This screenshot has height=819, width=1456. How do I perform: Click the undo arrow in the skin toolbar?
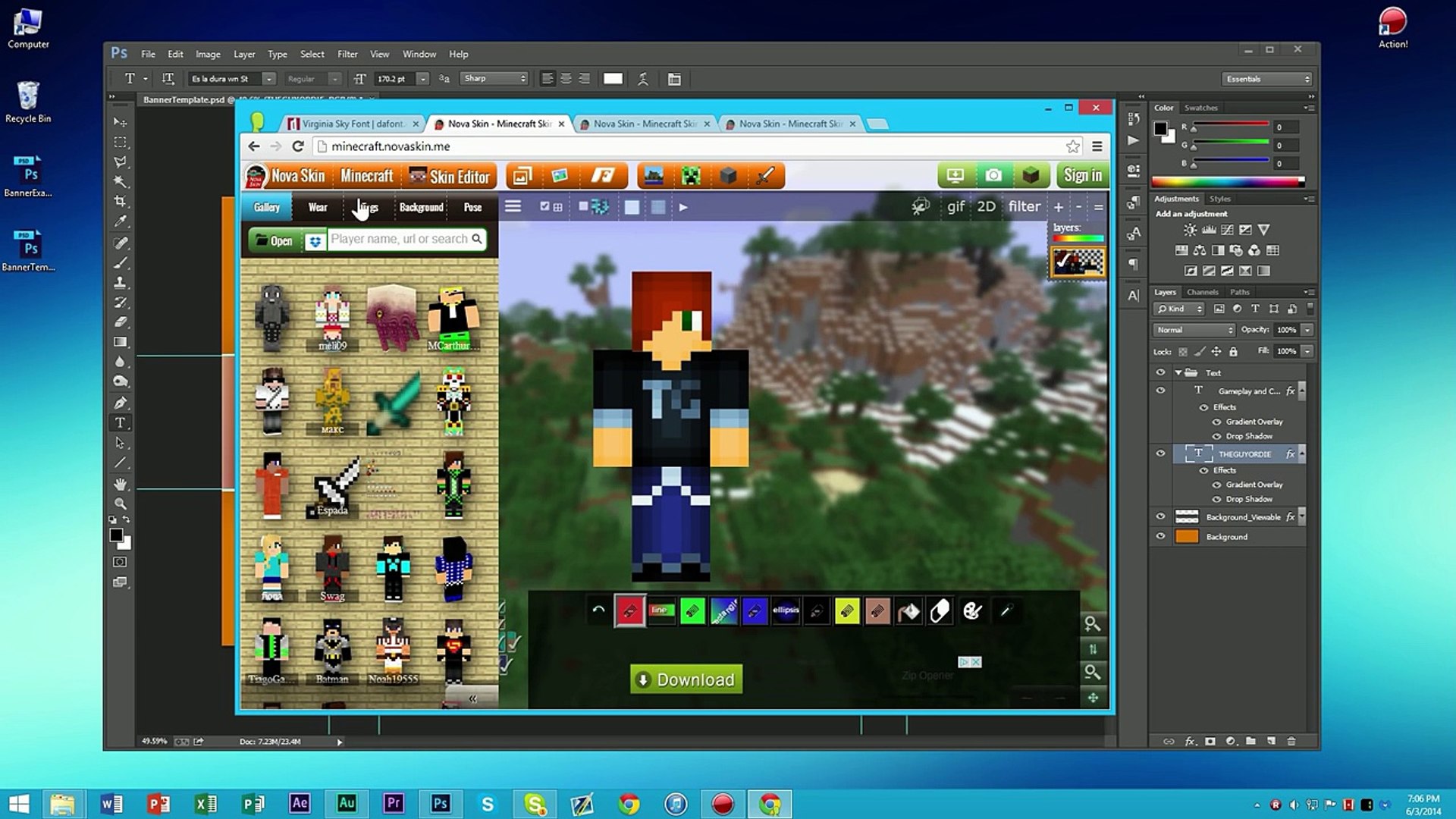coord(598,610)
